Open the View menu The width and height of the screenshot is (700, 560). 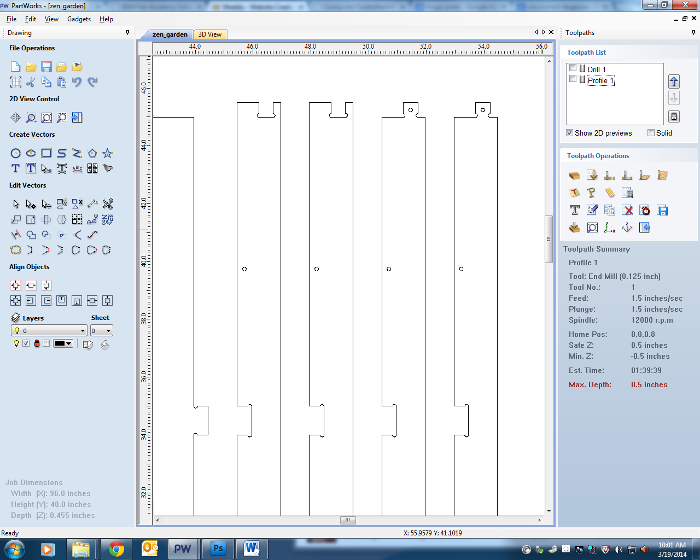[x=51, y=19]
